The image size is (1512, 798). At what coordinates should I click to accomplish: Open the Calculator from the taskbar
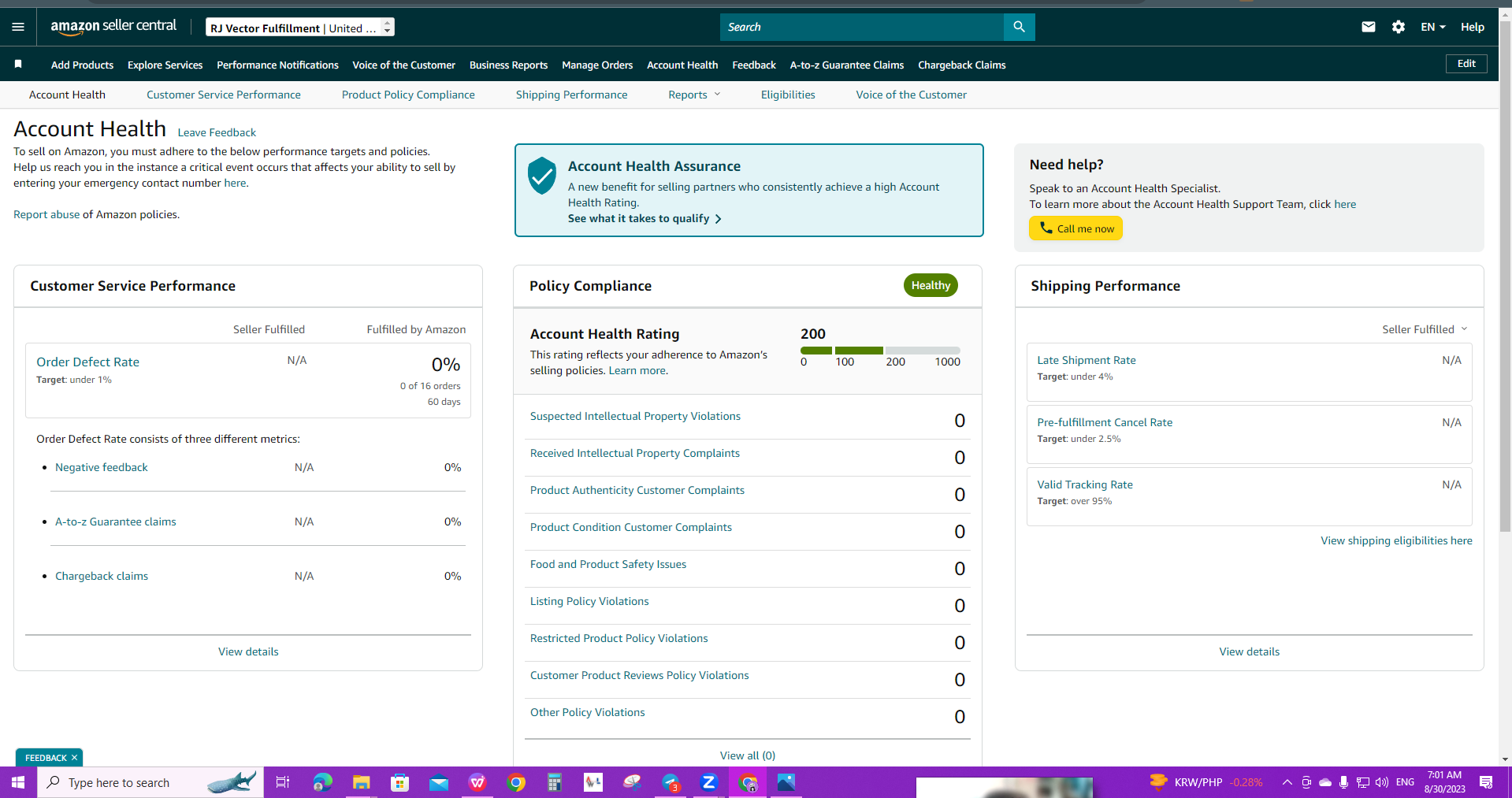point(555,782)
